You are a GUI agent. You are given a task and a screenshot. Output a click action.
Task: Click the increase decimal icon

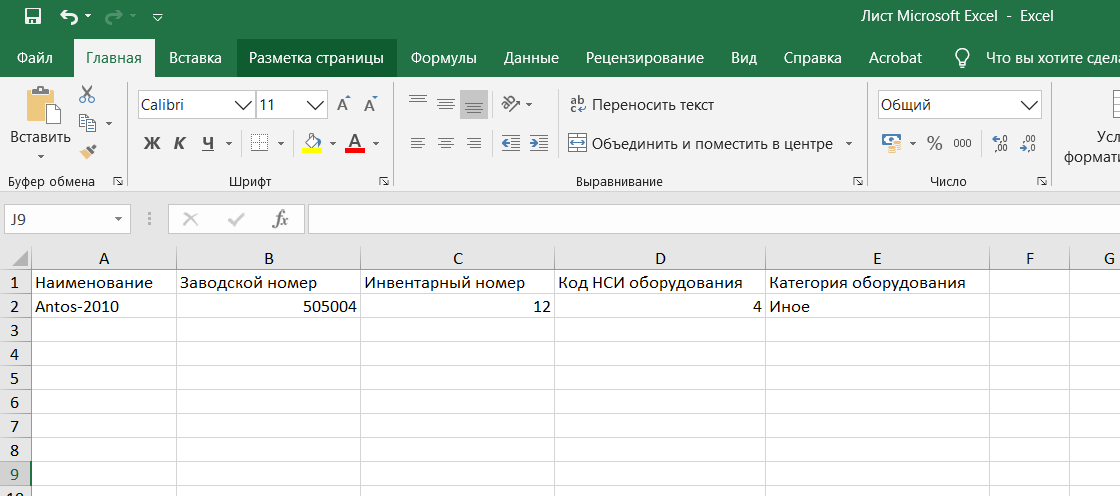pyautogui.click(x=1000, y=144)
